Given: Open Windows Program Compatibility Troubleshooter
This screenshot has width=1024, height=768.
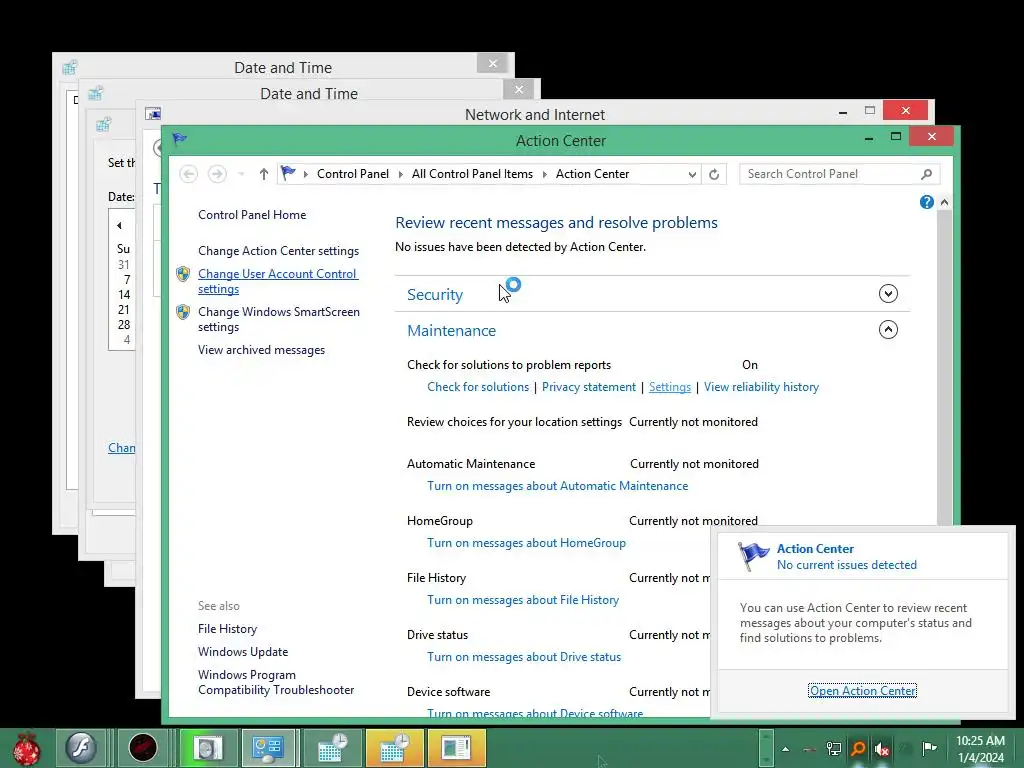Looking at the screenshot, I should pyautogui.click(x=276, y=682).
